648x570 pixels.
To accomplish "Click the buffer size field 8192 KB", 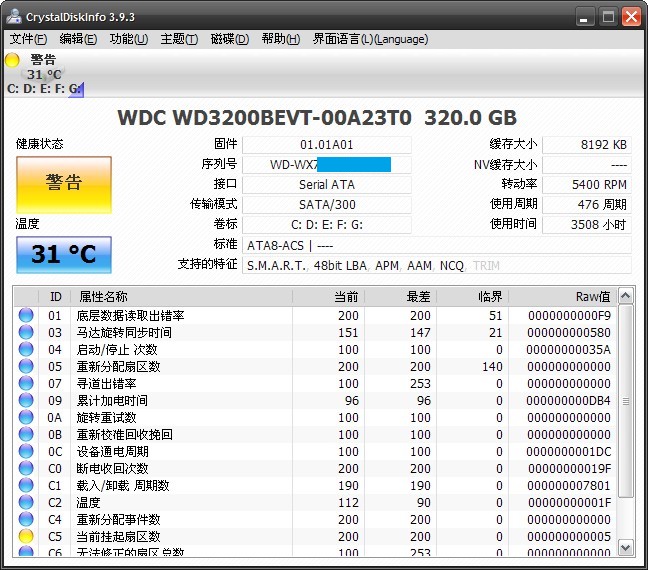I will click(587, 145).
